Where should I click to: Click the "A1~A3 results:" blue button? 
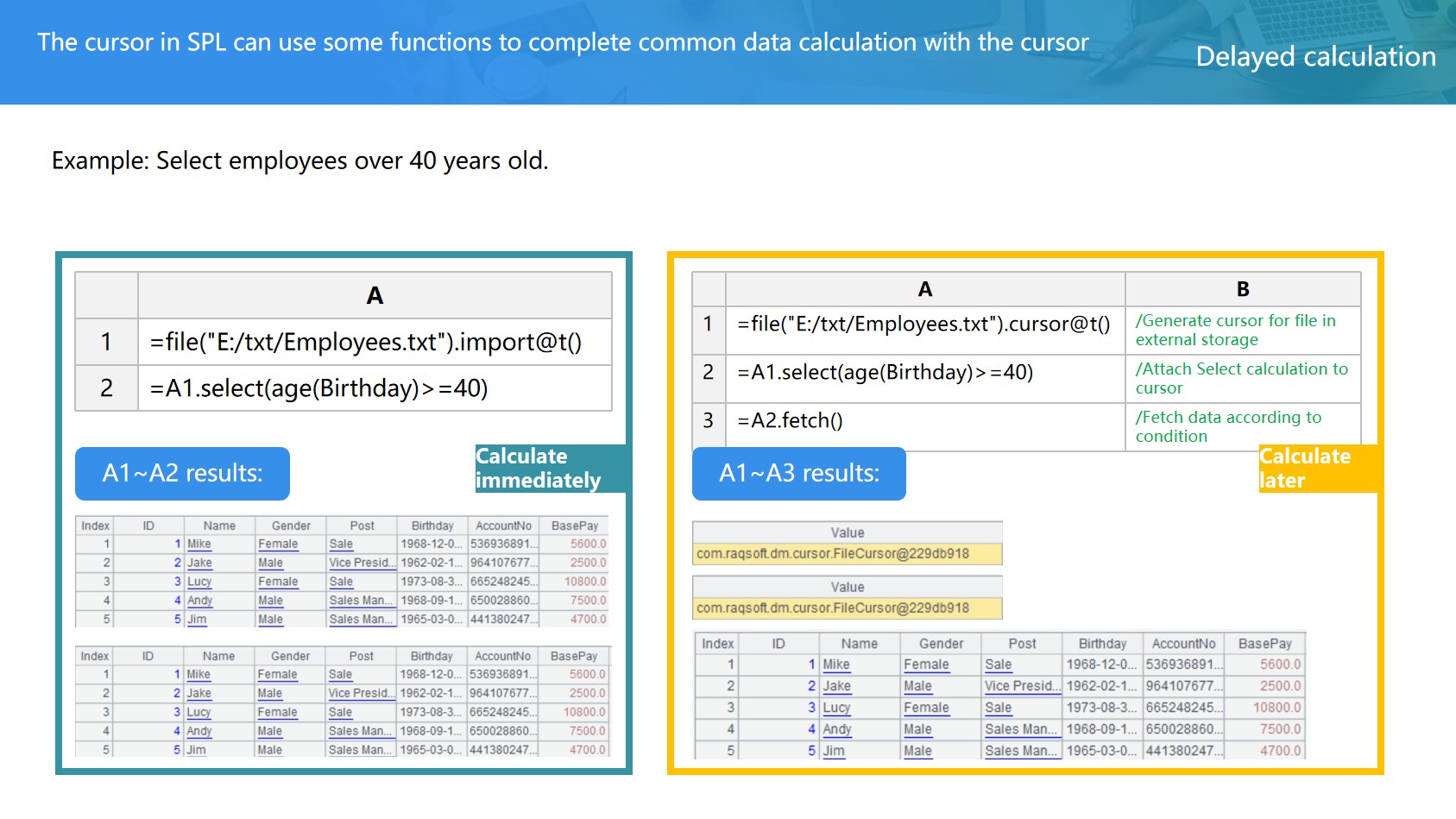pos(798,473)
